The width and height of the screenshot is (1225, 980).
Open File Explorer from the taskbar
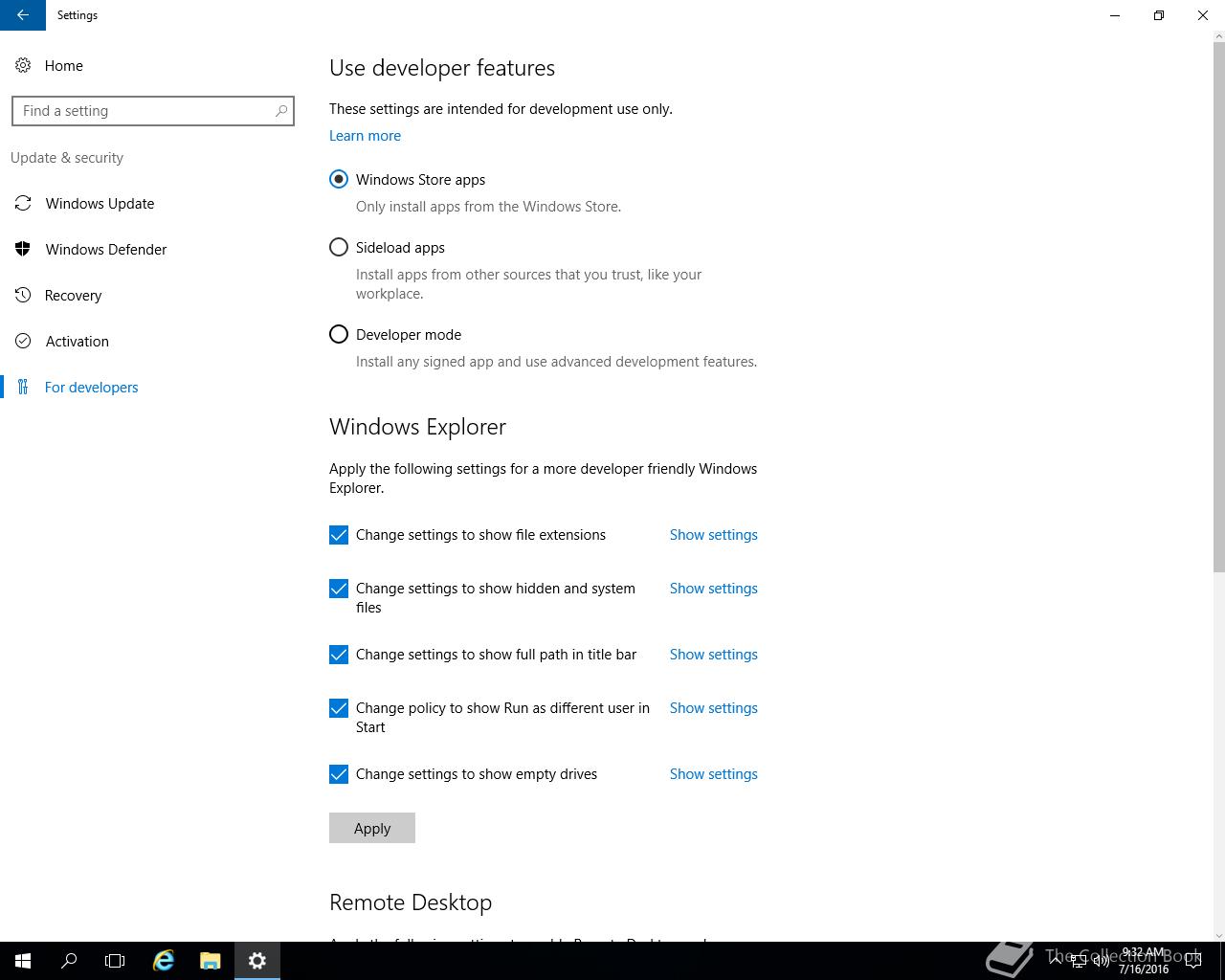click(x=211, y=961)
